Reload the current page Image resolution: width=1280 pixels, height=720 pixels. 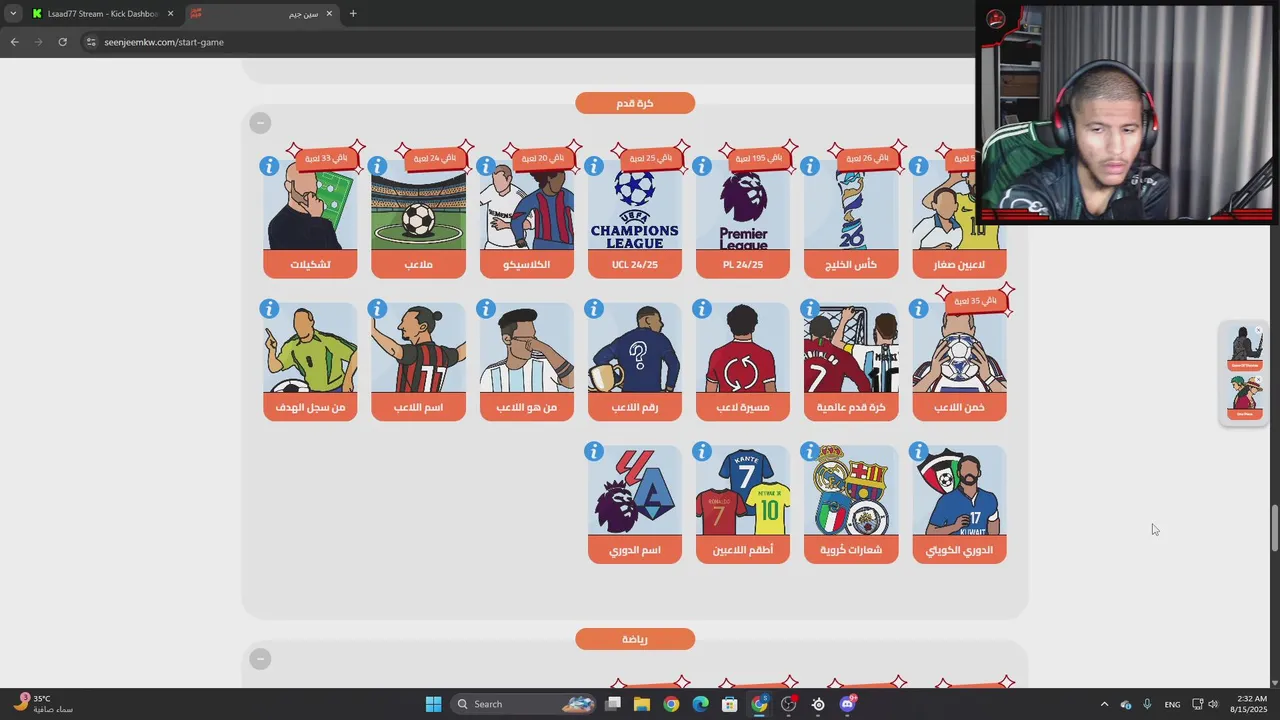coord(62,42)
